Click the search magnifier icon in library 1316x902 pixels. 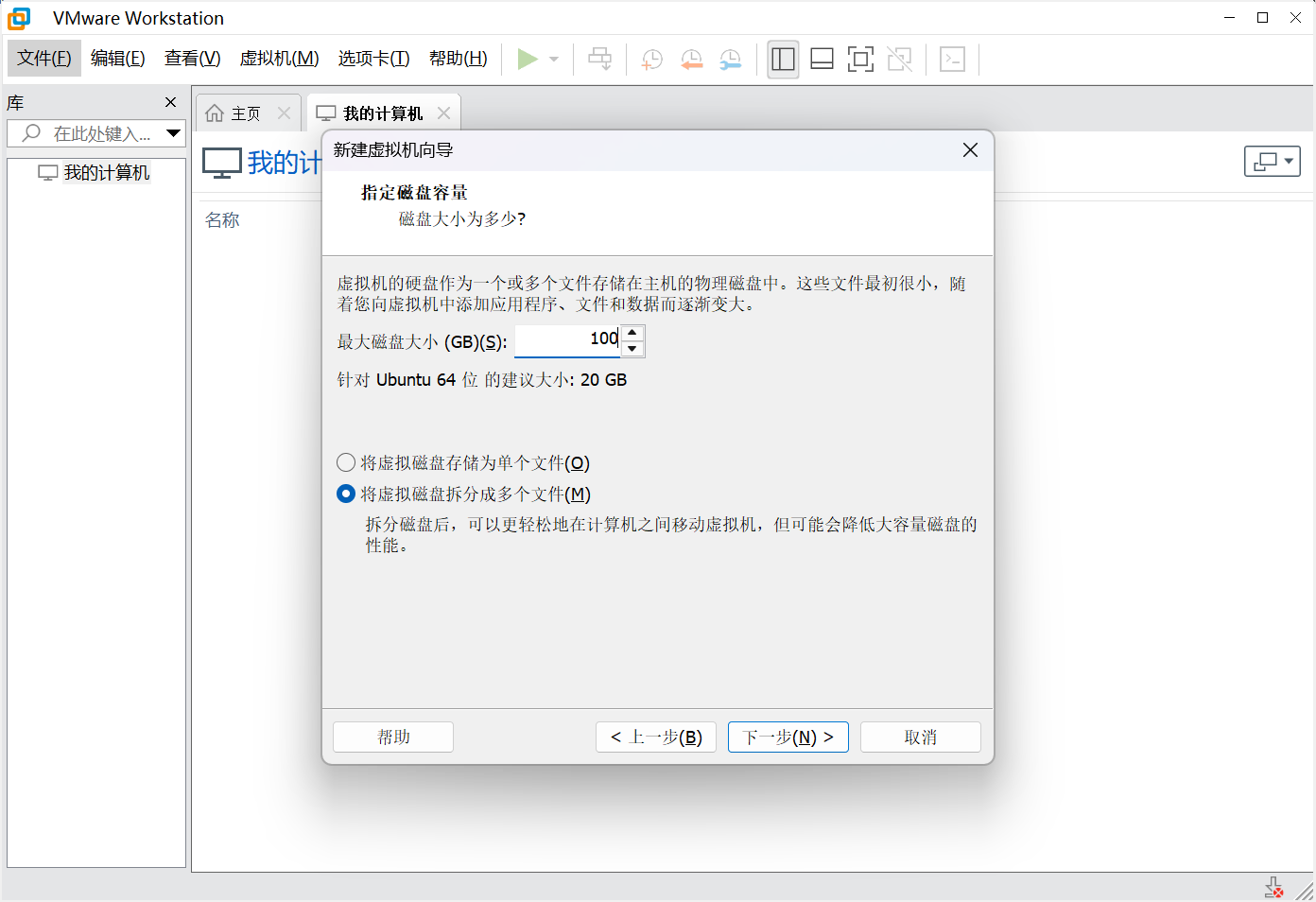(x=32, y=133)
